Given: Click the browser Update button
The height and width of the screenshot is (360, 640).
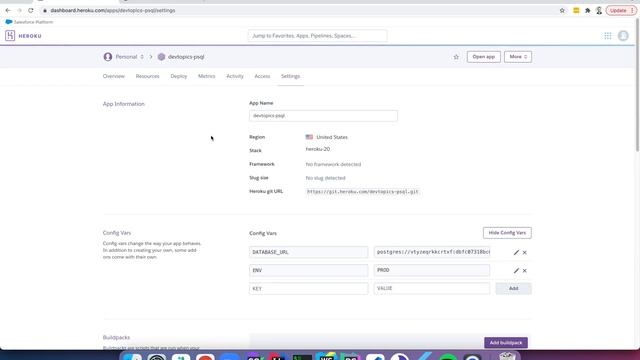Looking at the screenshot, I should point(621,11).
